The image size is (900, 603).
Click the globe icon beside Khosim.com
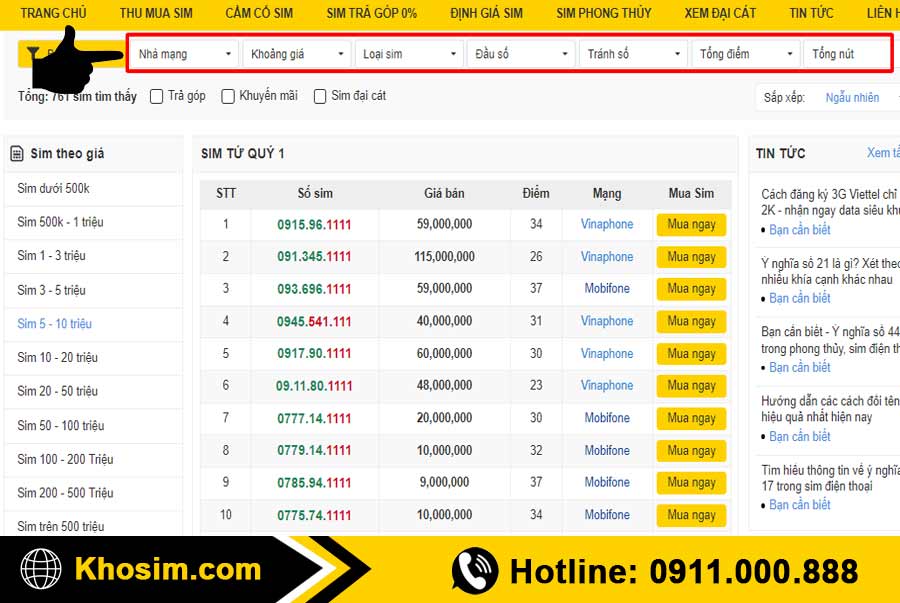pyautogui.click(x=40, y=570)
